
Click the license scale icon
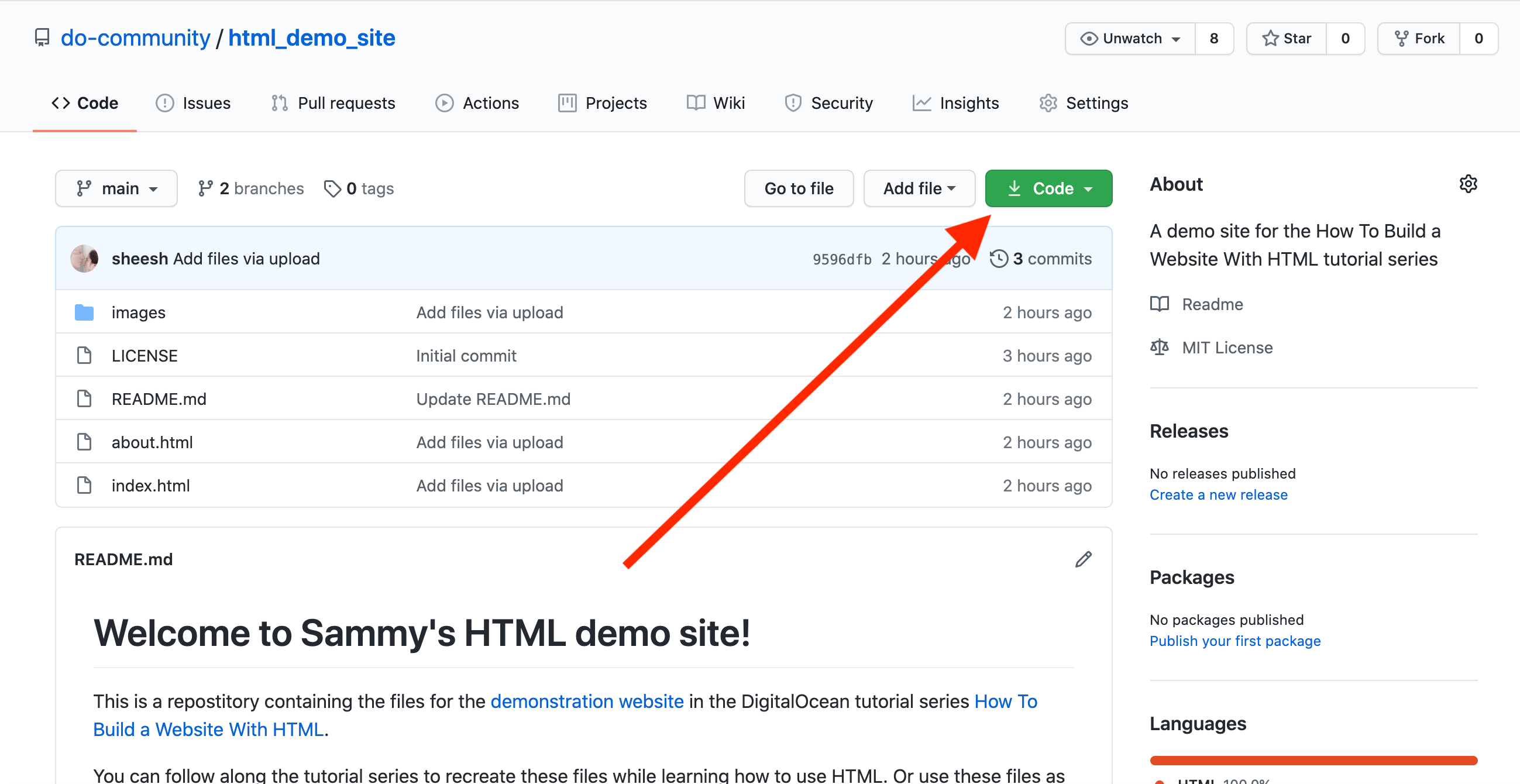click(1160, 348)
